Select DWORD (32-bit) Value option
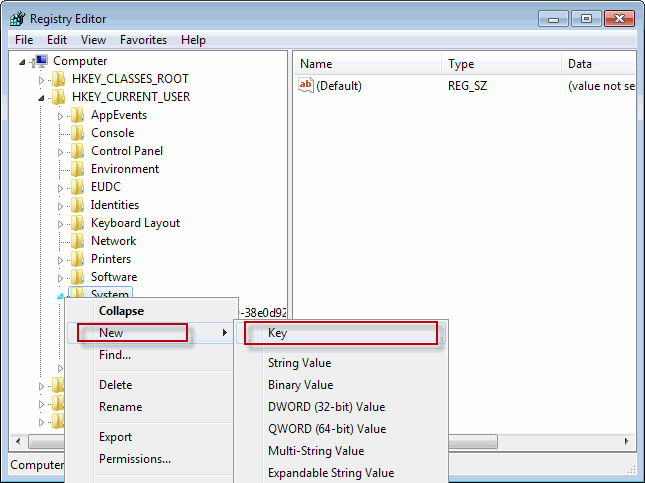The width and height of the screenshot is (645, 483). click(341, 407)
